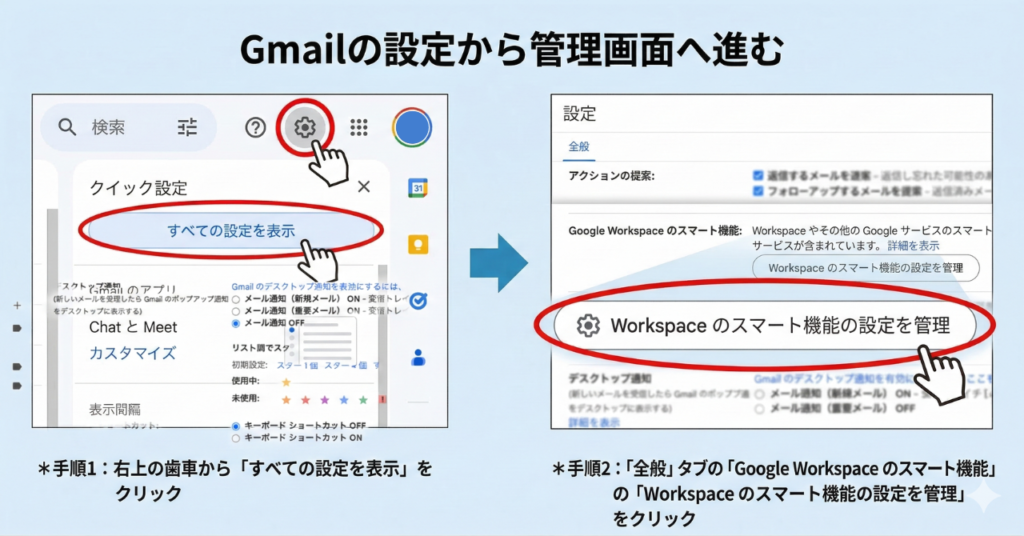Click the magnifier search icon
This screenshot has width=1024, height=536.
coord(67,127)
